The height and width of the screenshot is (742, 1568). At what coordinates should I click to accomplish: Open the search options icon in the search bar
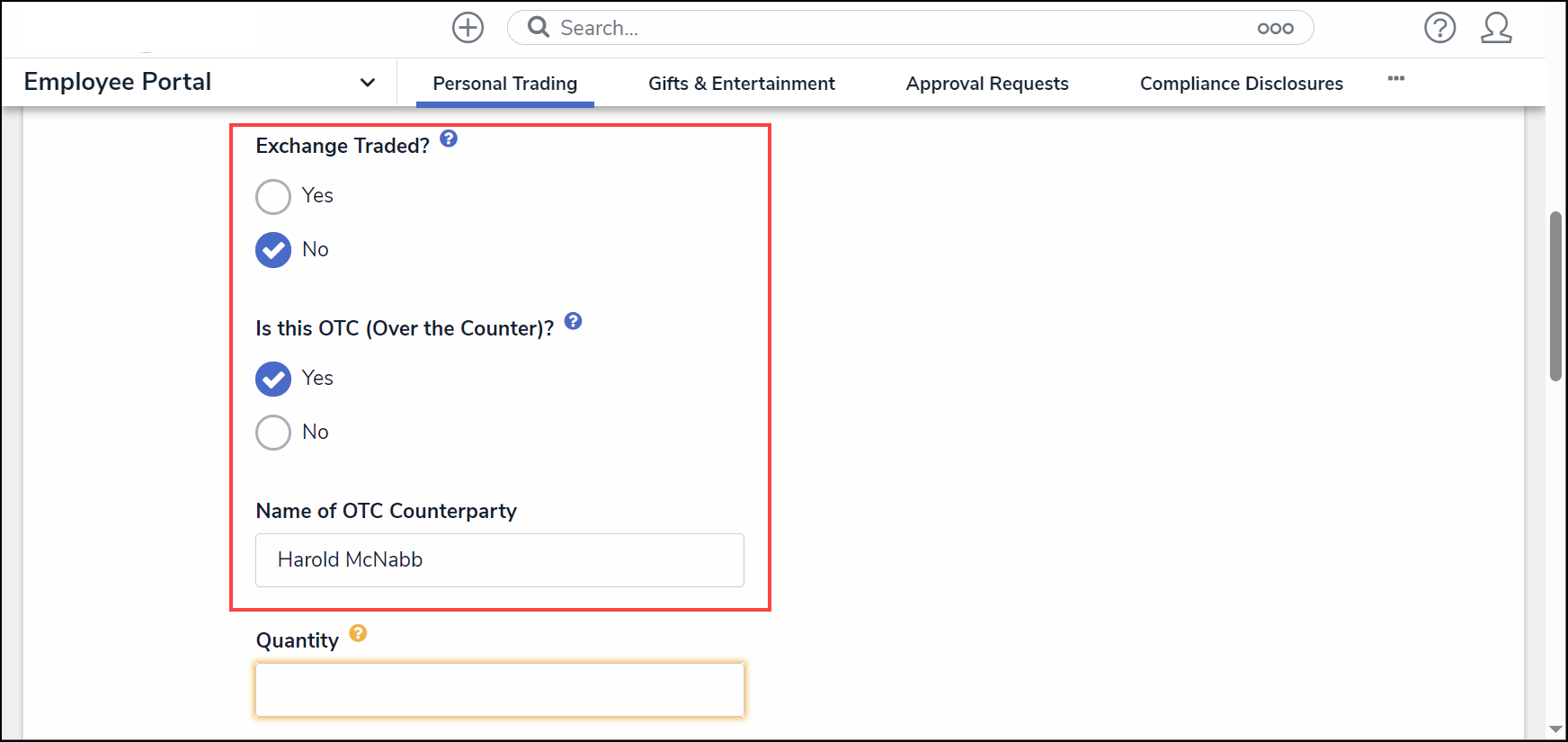[x=1276, y=28]
